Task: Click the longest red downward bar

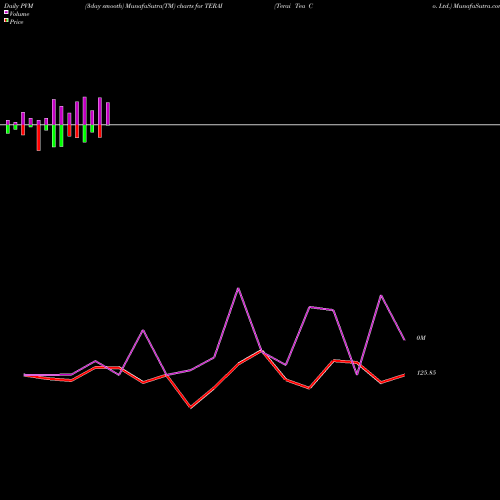Action: 39,138
